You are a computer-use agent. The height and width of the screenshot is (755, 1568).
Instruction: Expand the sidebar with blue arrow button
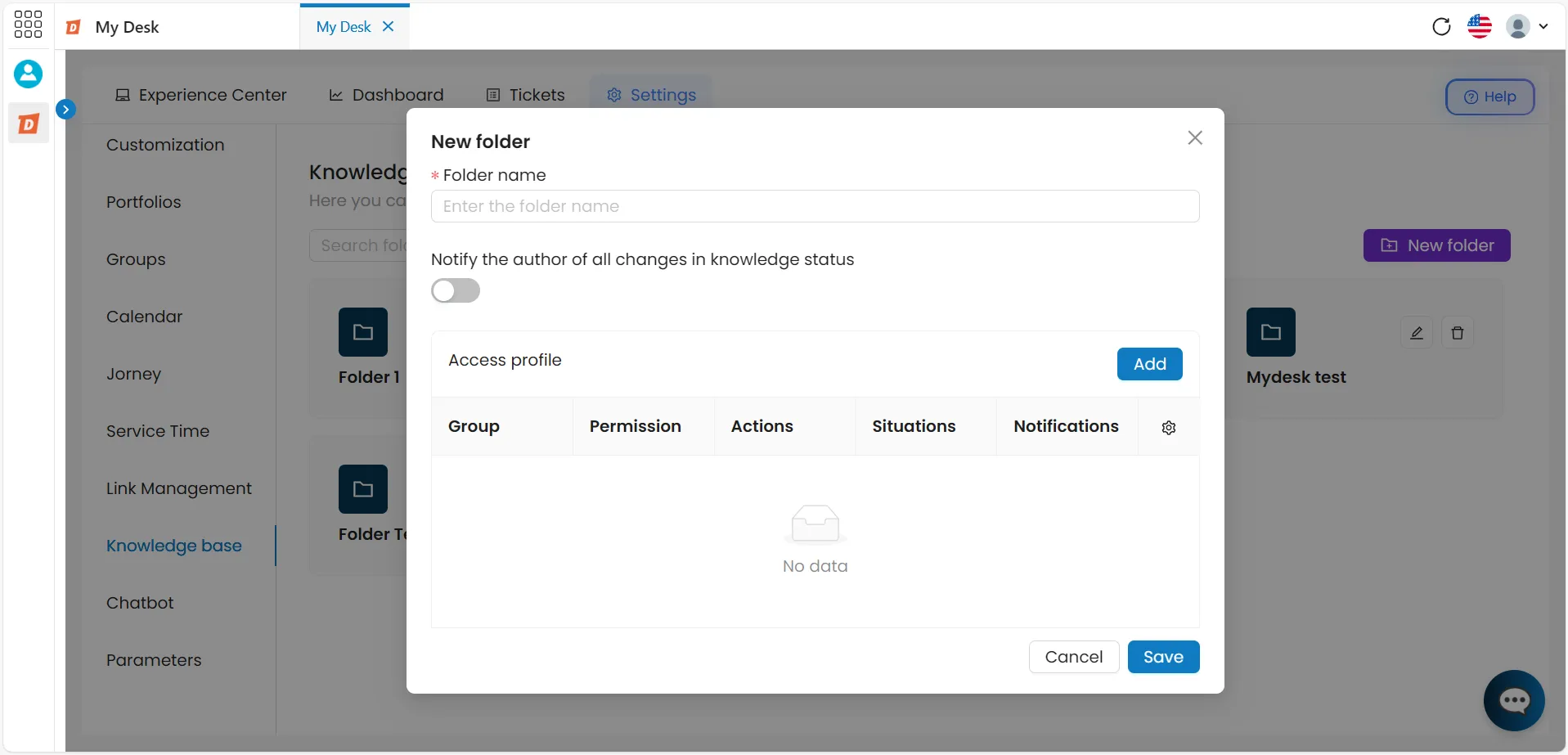(x=65, y=109)
